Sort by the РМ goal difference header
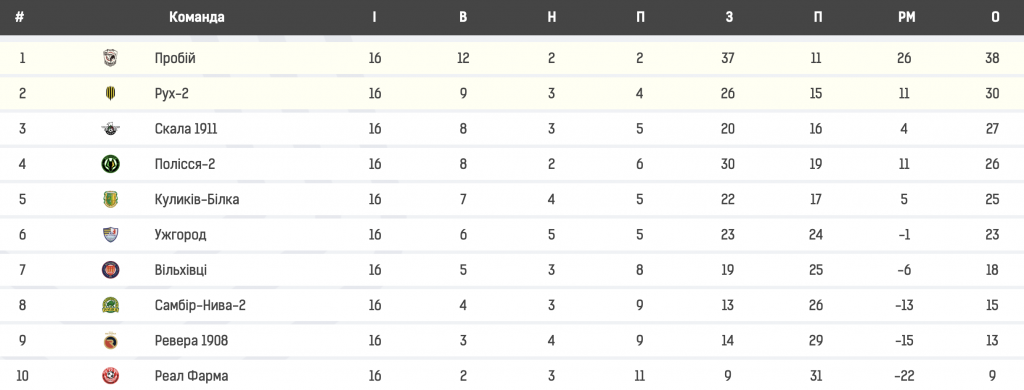The width and height of the screenshot is (1024, 390). (x=906, y=18)
